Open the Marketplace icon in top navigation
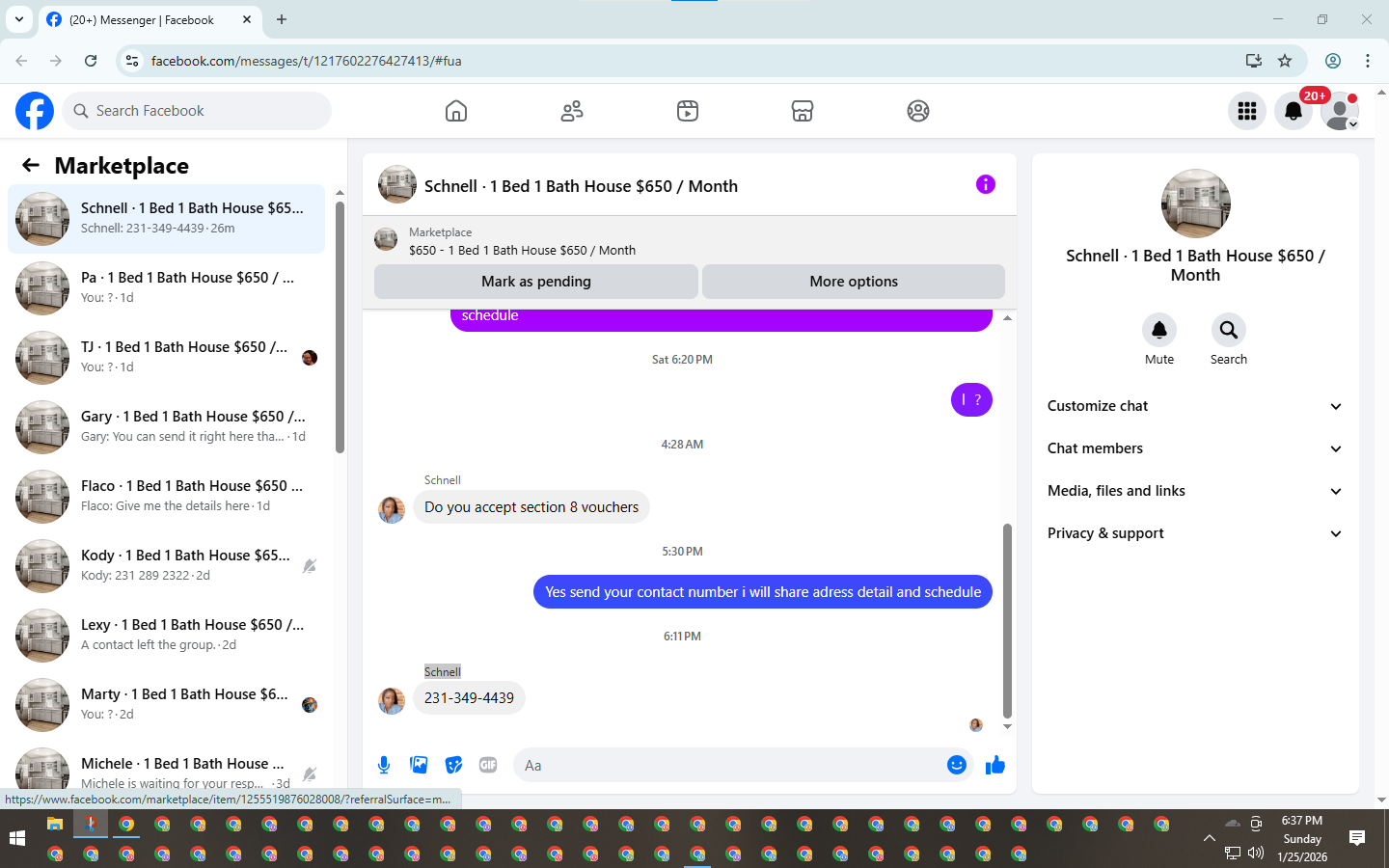Image resolution: width=1389 pixels, height=868 pixels. click(x=803, y=111)
